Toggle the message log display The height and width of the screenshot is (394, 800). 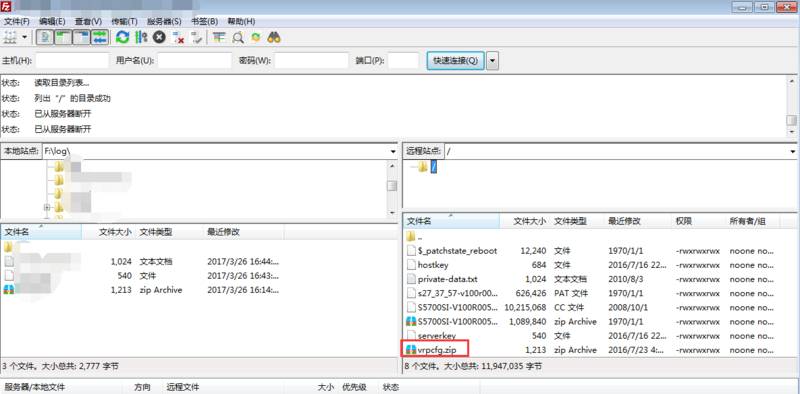point(45,37)
